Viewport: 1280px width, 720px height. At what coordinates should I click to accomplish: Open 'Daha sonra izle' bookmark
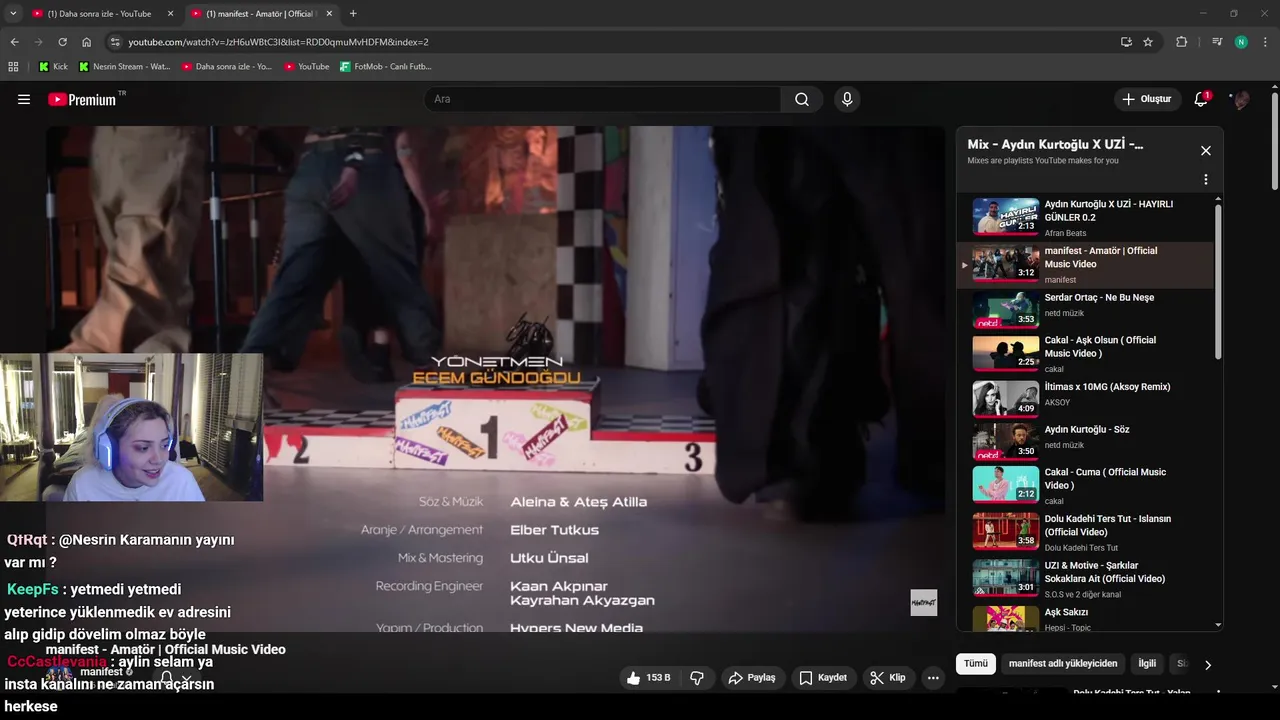point(227,66)
